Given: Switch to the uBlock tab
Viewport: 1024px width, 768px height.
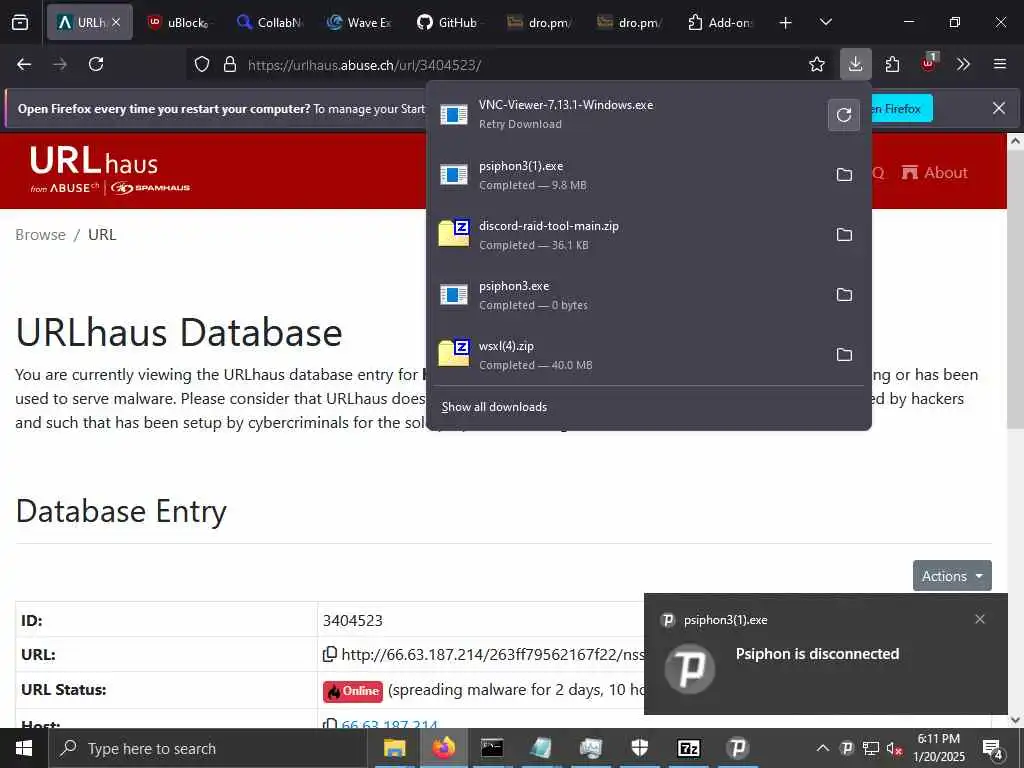Looking at the screenshot, I should pyautogui.click(x=178, y=22).
